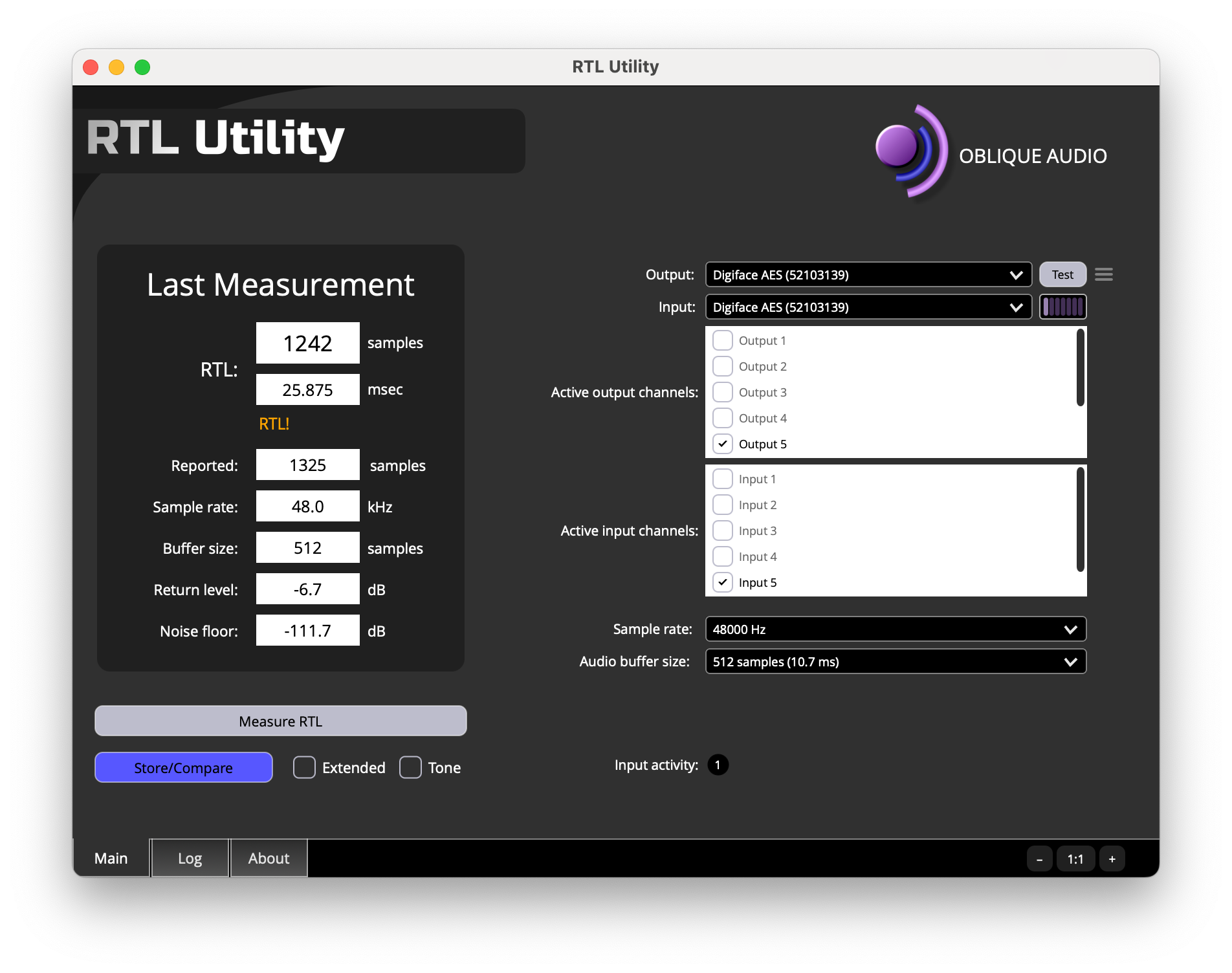
Task: Click the Oblique Audio logo
Action: pyautogui.click(x=911, y=151)
